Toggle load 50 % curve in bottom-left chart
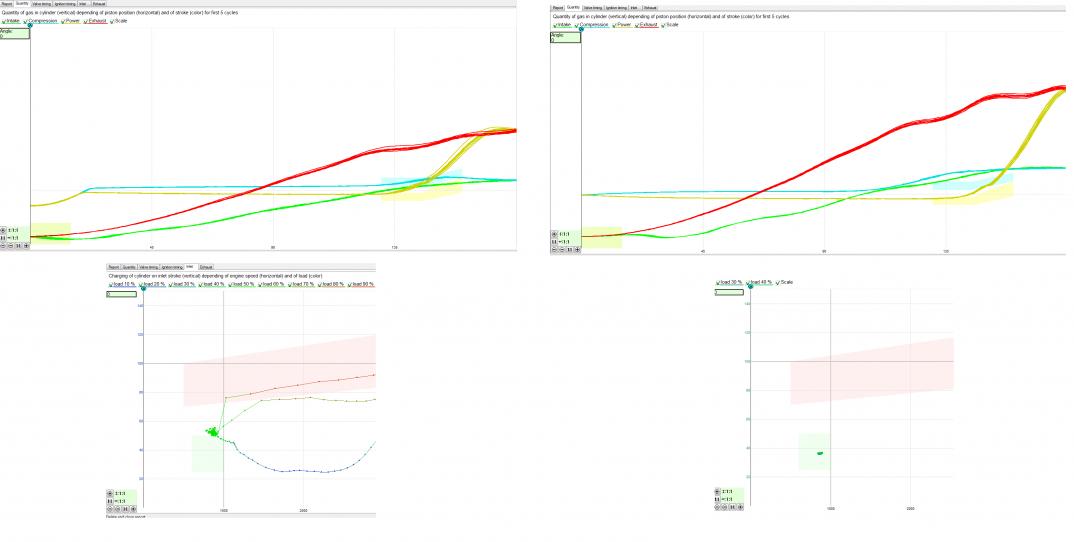The height and width of the screenshot is (542, 1074). point(241,284)
